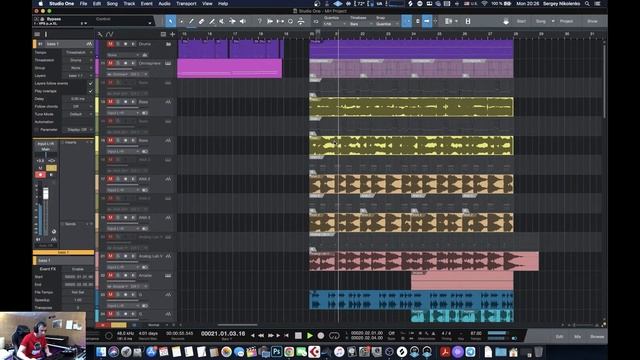Click the Start page button

[521, 21]
